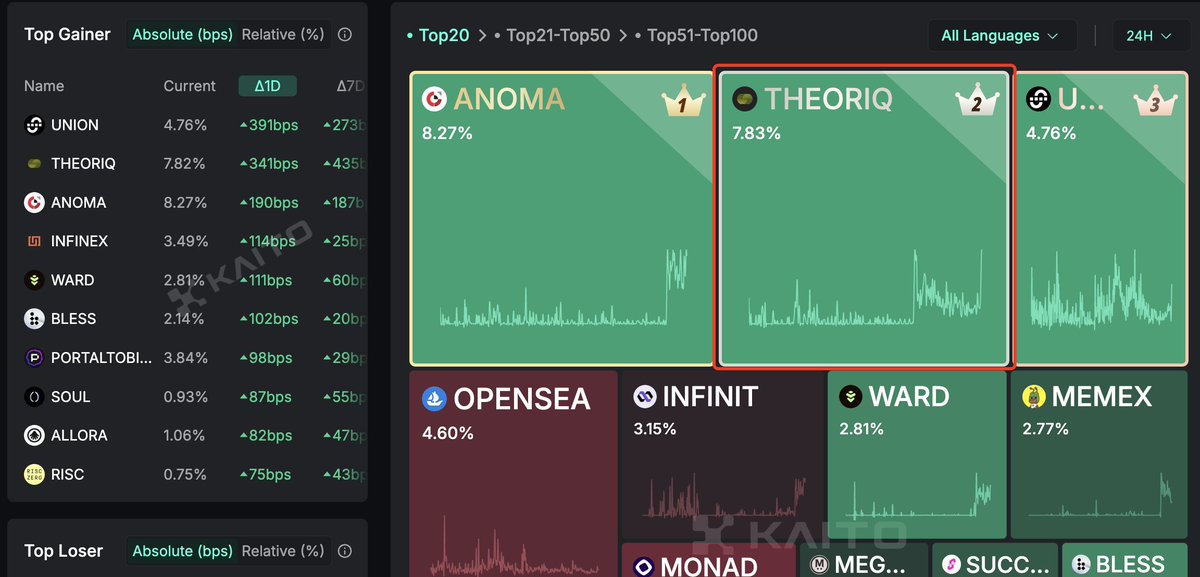Click the INFINEX logo icon
1200x577 pixels.
tap(35, 241)
